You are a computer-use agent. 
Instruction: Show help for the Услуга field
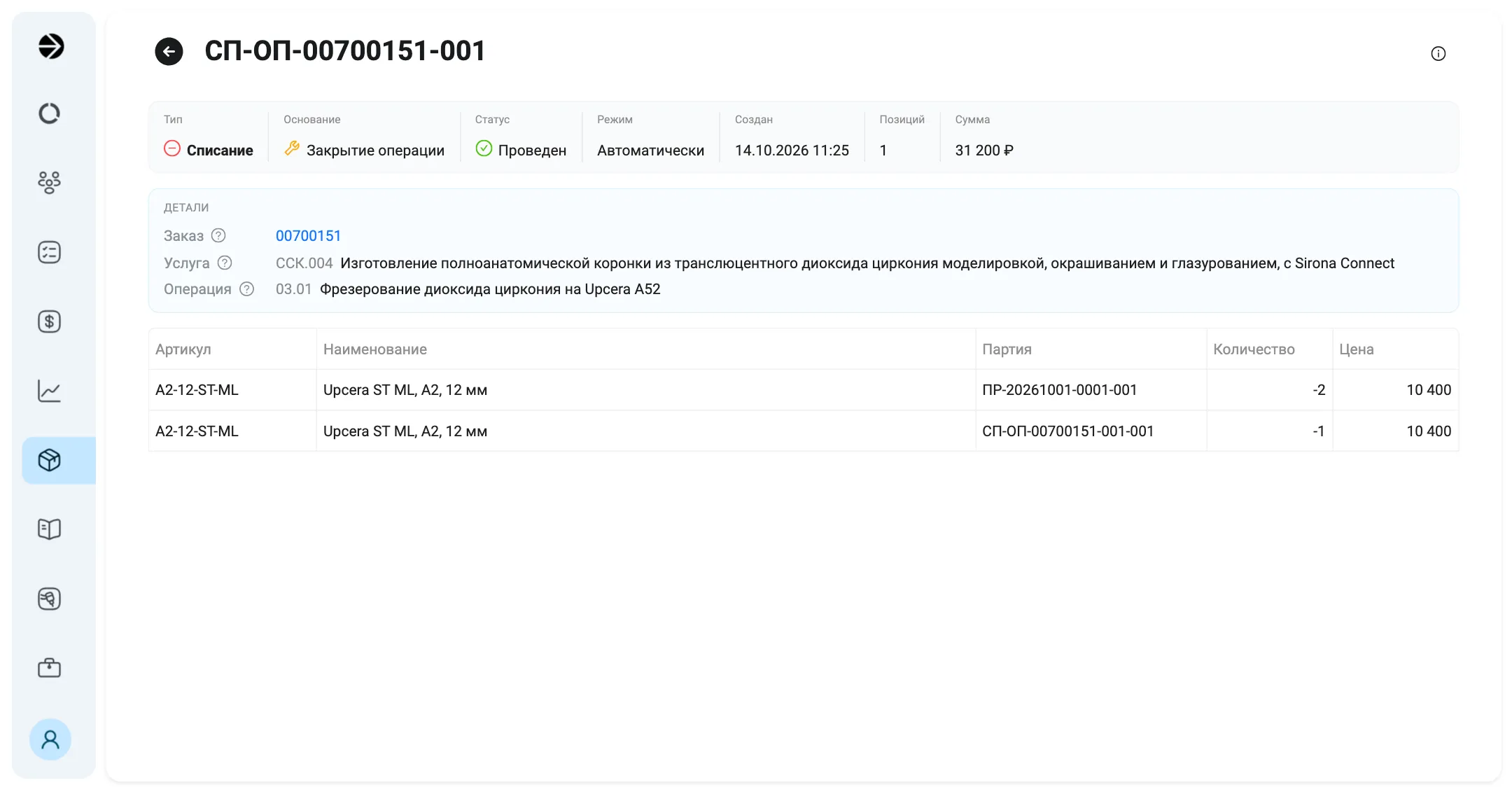224,263
